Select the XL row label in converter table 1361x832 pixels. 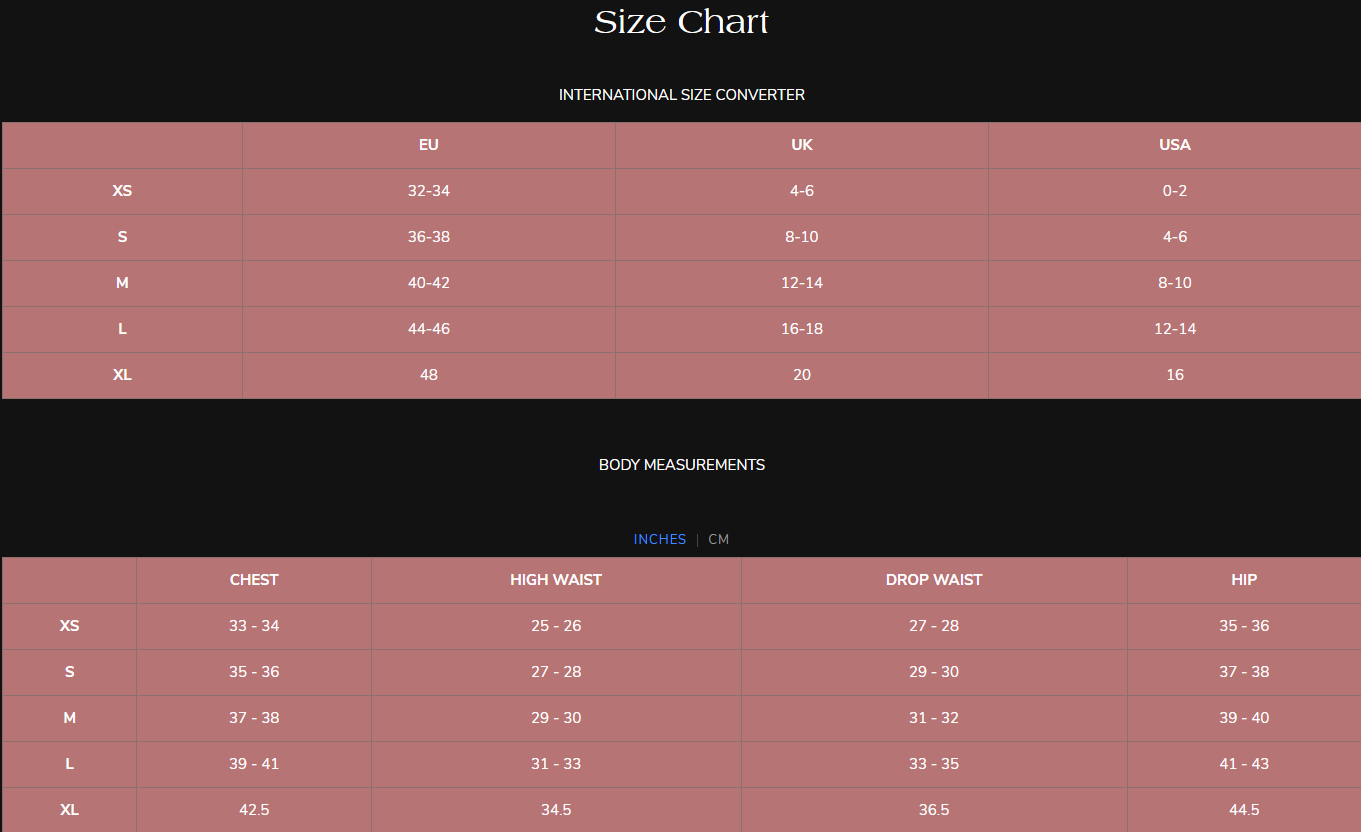click(x=122, y=375)
